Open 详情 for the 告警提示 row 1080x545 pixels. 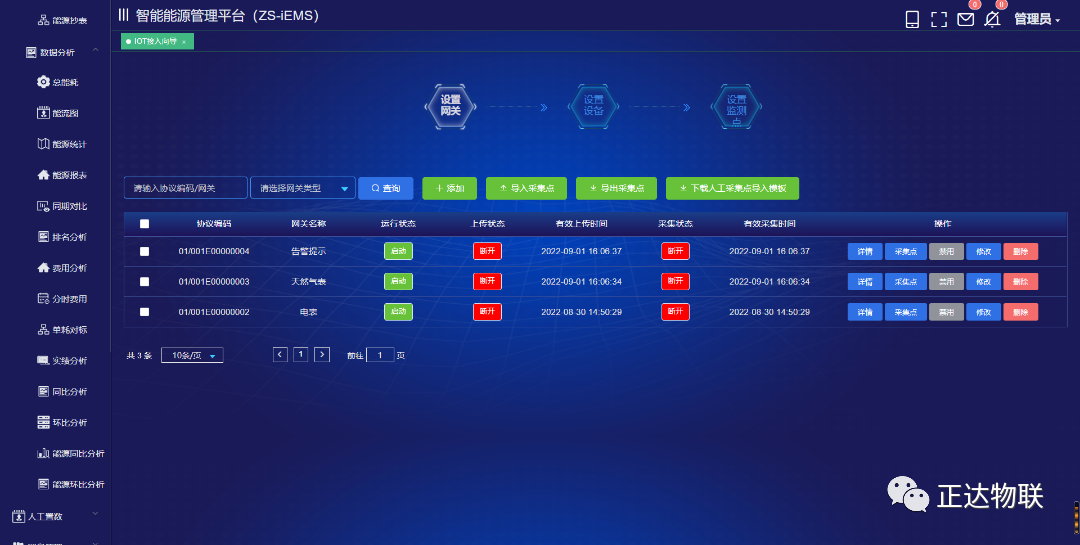[x=865, y=251]
